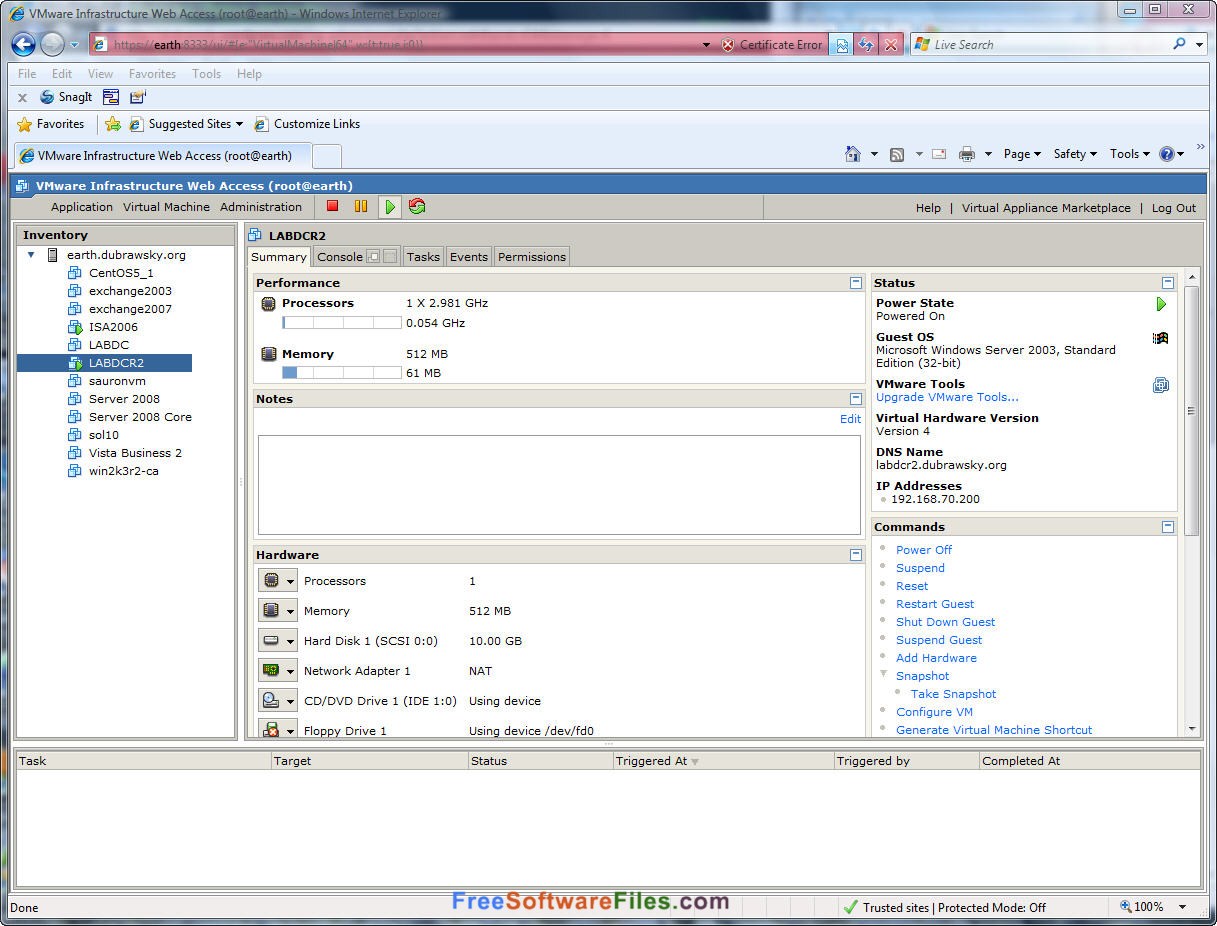Click the Power State green arrow icon
This screenshot has height=926, width=1217.
tap(1161, 304)
